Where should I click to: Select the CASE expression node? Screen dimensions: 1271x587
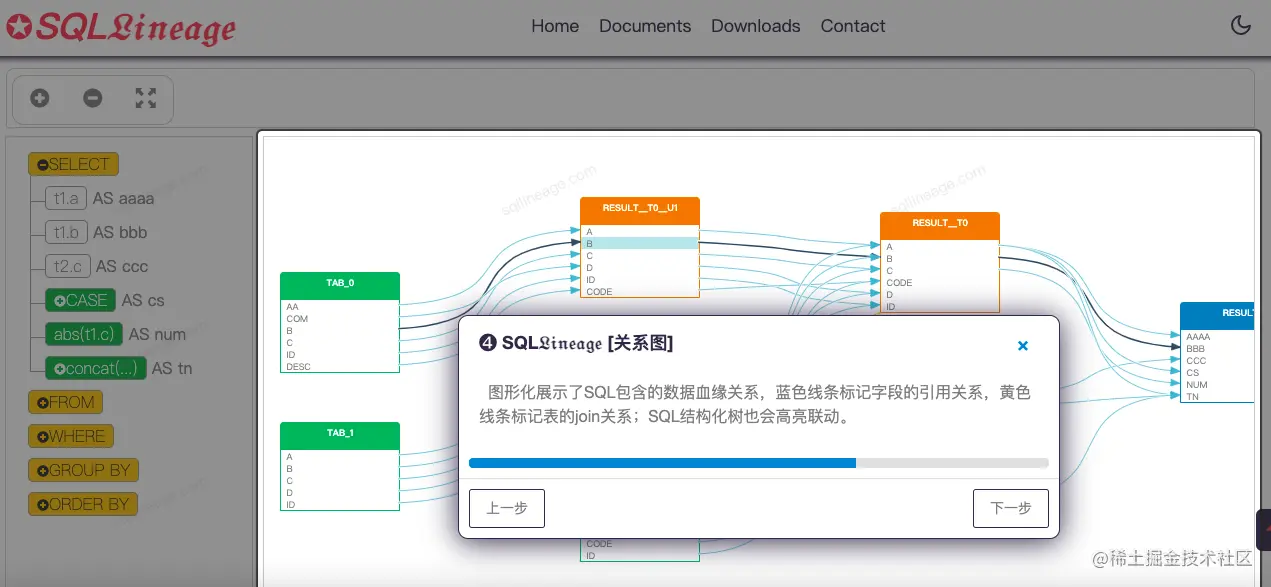coord(80,300)
